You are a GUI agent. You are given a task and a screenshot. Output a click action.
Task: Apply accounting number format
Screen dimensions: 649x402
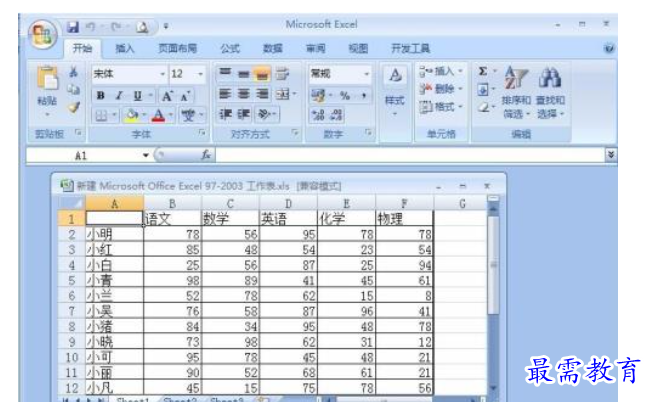[318, 96]
